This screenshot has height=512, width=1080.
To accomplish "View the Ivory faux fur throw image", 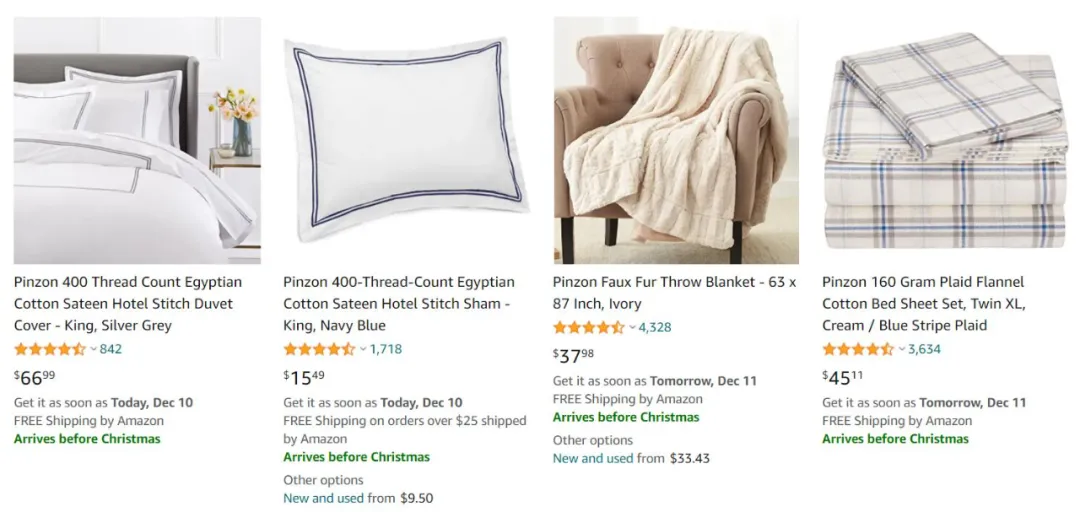I will pos(676,140).
